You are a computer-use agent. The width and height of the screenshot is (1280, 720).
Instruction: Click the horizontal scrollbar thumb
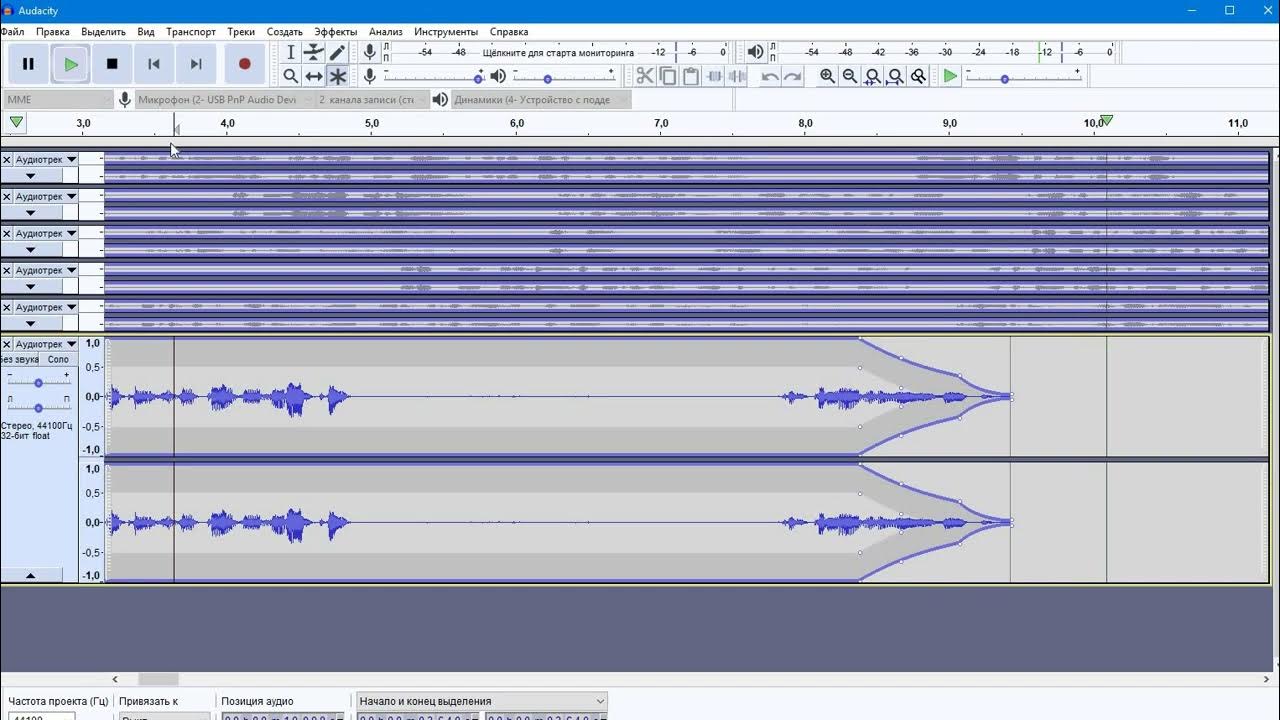(x=158, y=679)
